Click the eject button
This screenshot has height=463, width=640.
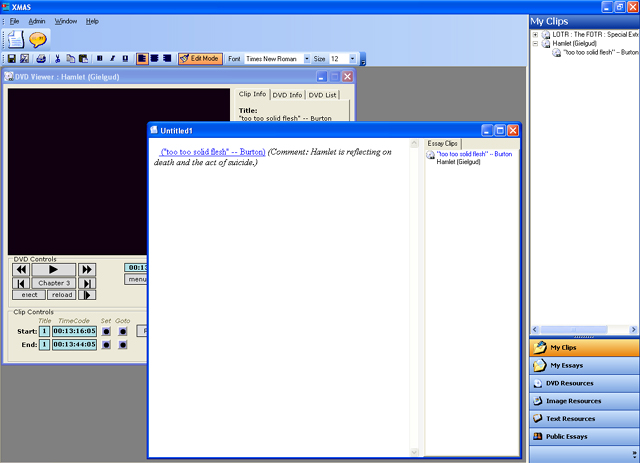click(x=29, y=294)
